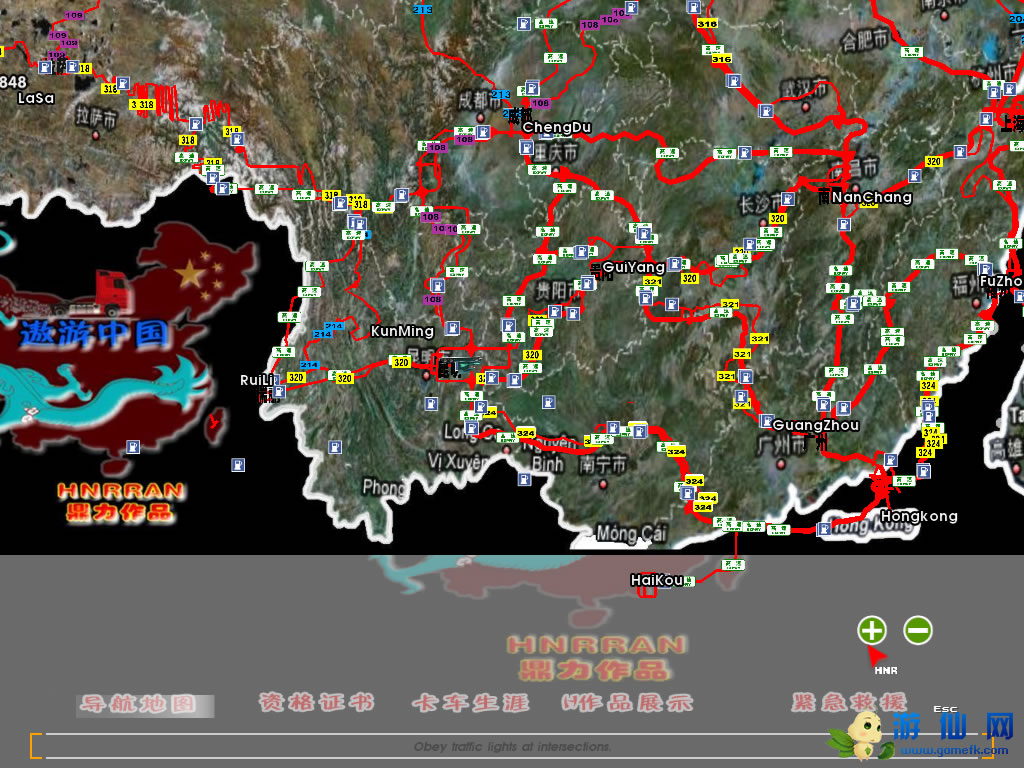Click the hint text bar at bottom
1024x768 pixels.
(x=513, y=746)
